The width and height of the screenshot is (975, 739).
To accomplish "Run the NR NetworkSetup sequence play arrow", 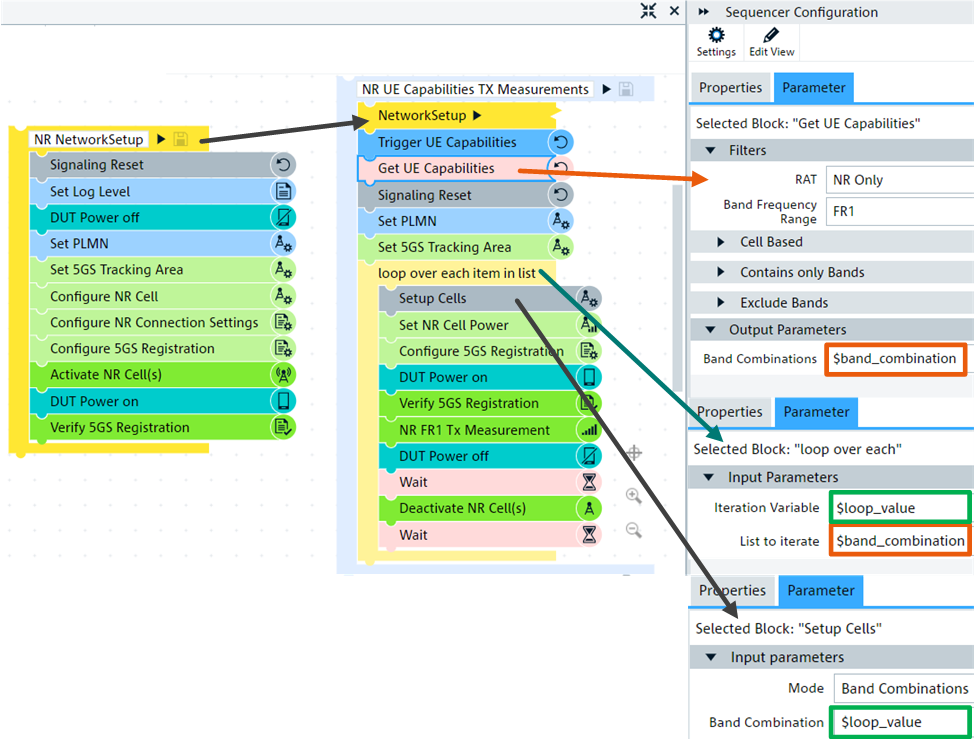I will [x=161, y=139].
